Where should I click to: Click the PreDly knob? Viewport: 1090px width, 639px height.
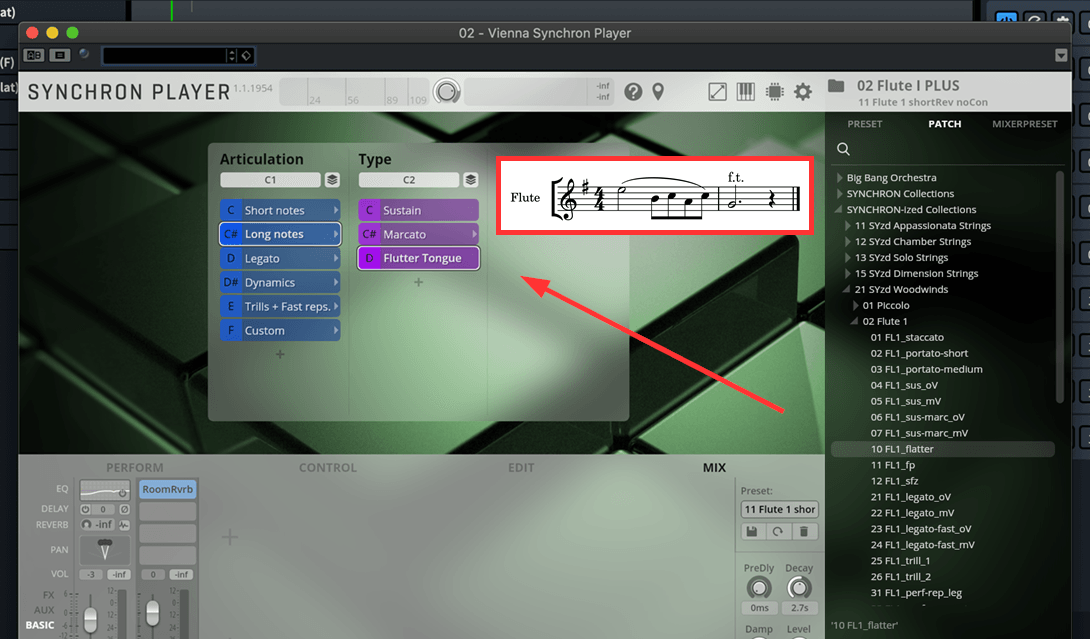(758, 588)
